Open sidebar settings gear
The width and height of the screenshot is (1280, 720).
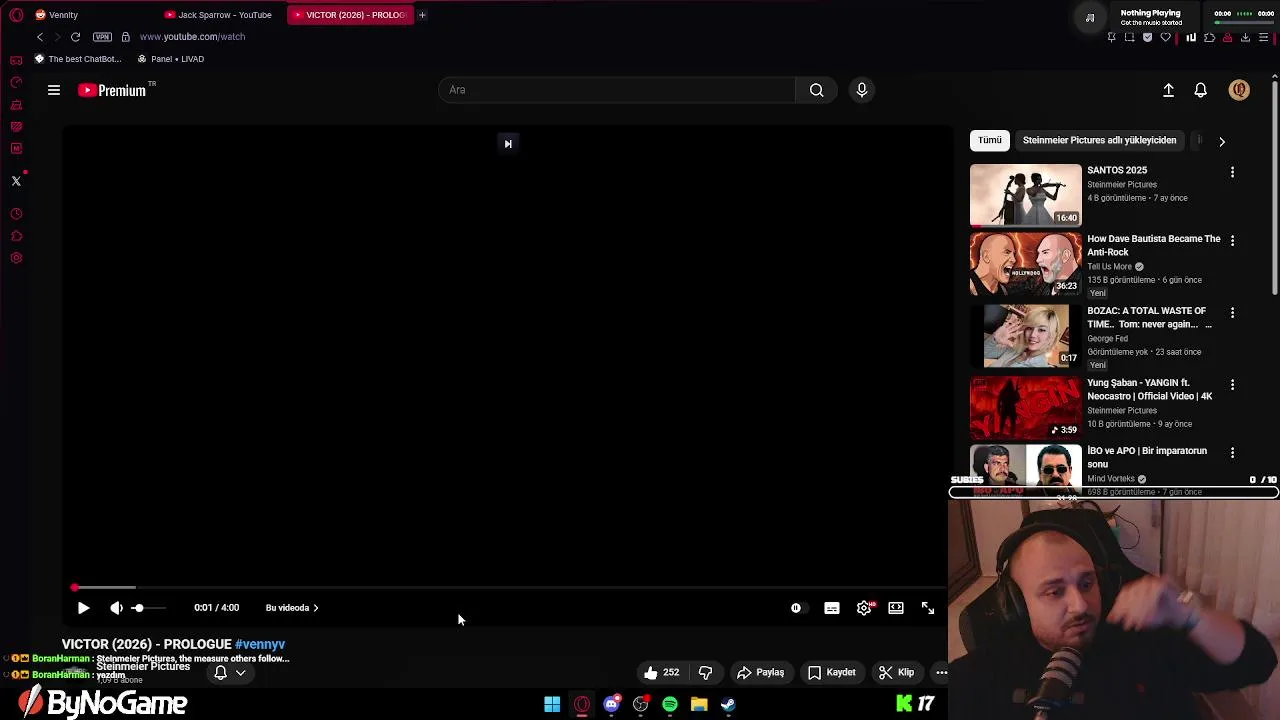coord(16,258)
